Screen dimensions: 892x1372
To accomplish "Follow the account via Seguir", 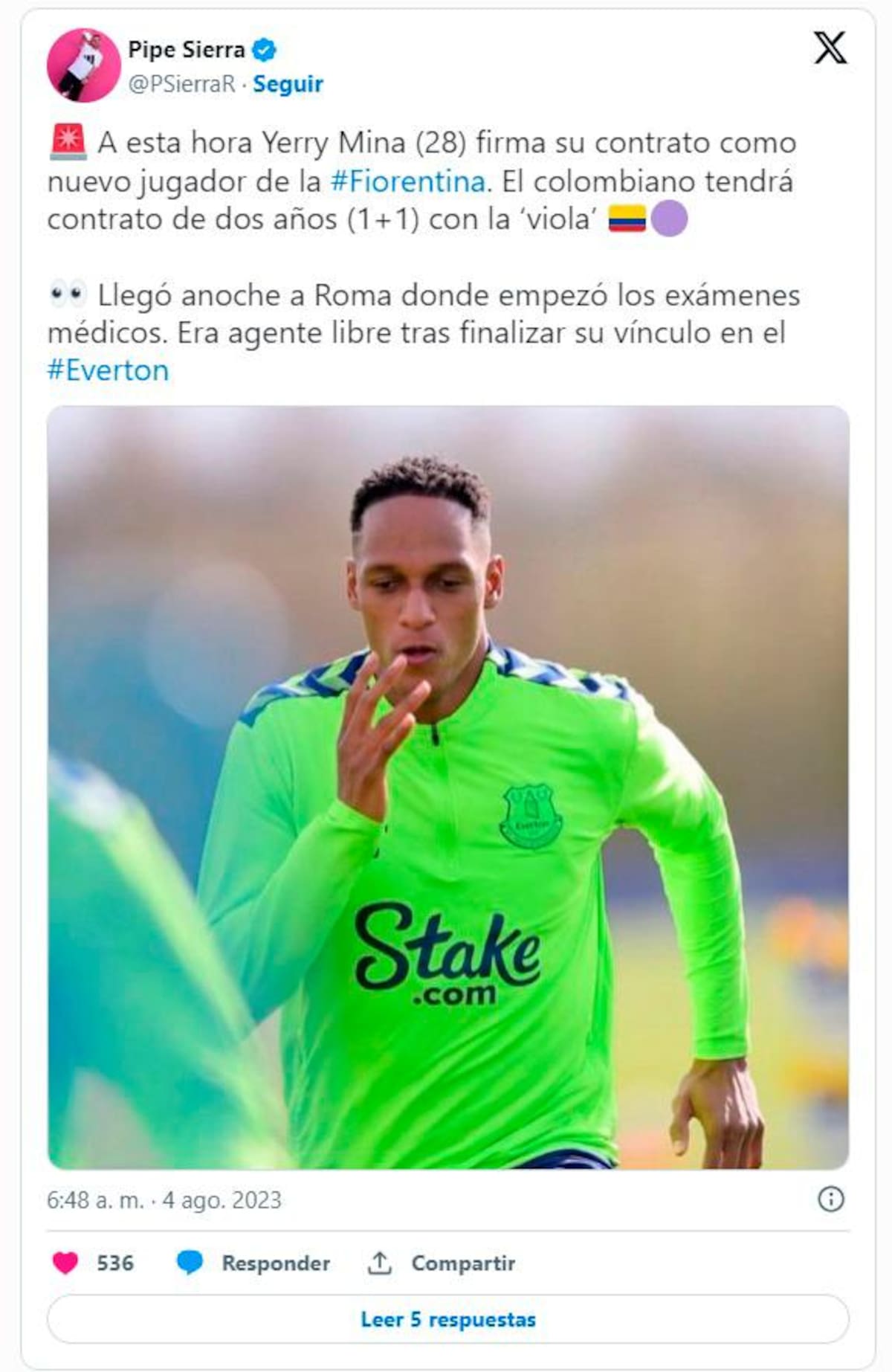I will point(288,84).
